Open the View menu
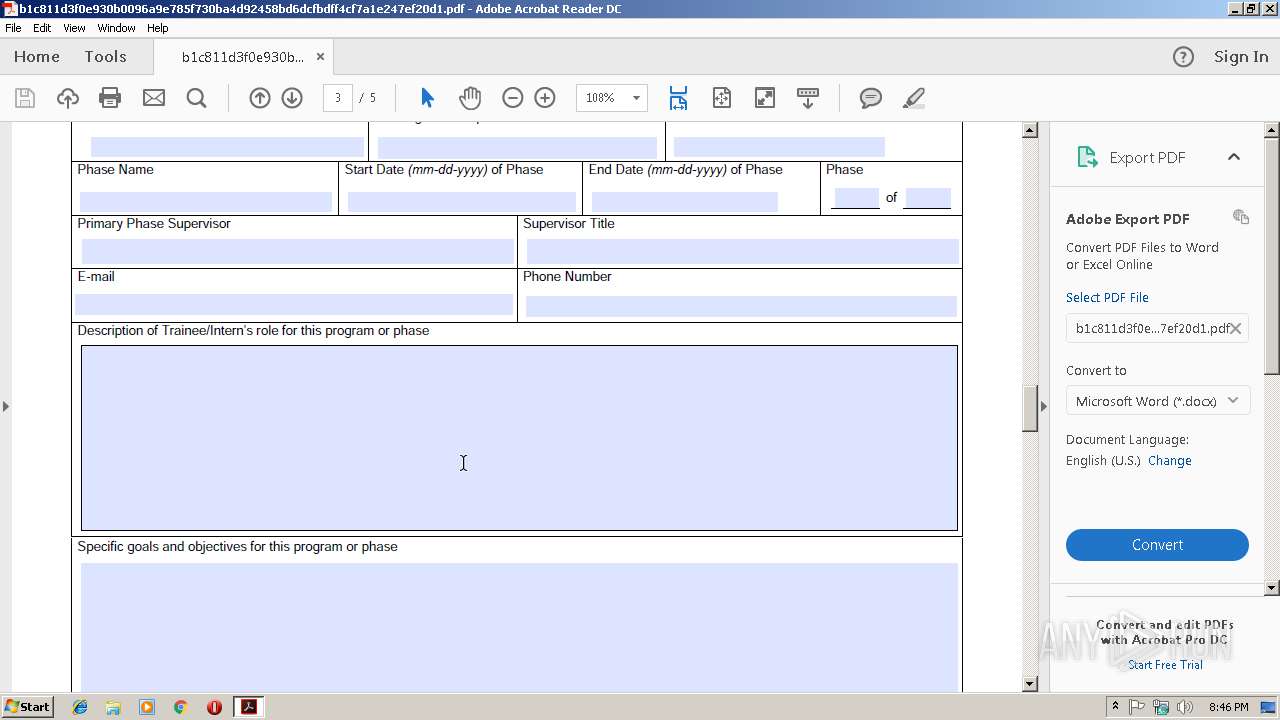The width and height of the screenshot is (1280, 720). [74, 28]
